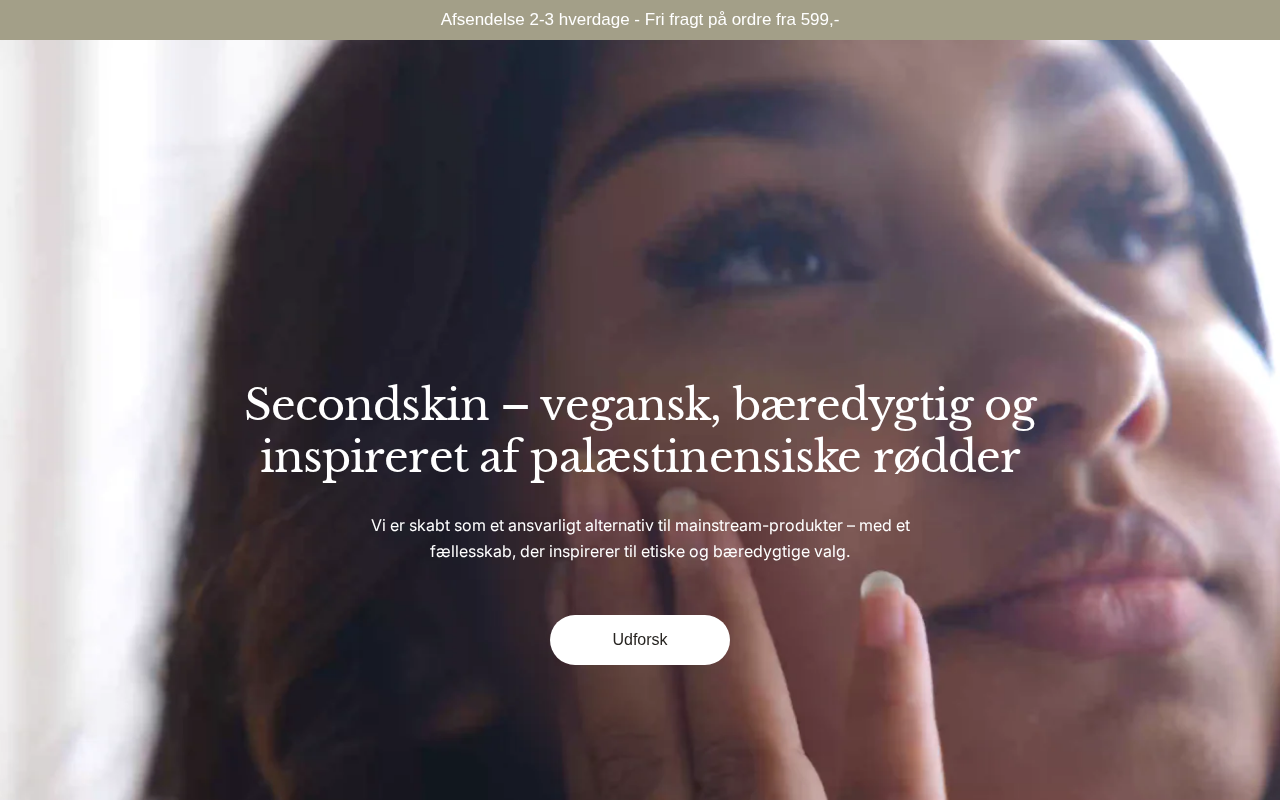Screen dimensions: 1280x800
Task: Click the shipping announcement bar text
Action: [x=640, y=20]
